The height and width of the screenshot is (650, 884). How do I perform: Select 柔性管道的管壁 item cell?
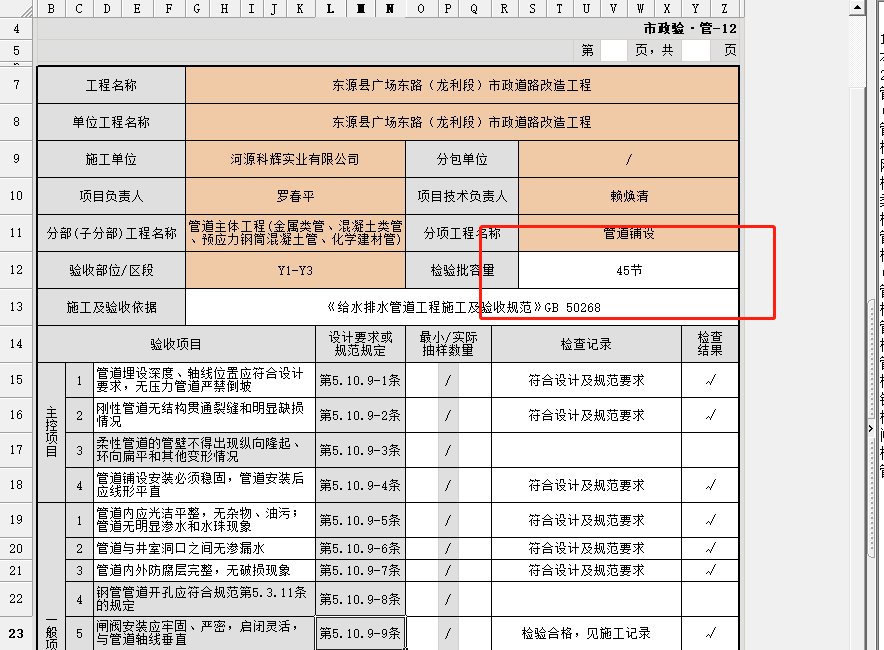pos(204,450)
